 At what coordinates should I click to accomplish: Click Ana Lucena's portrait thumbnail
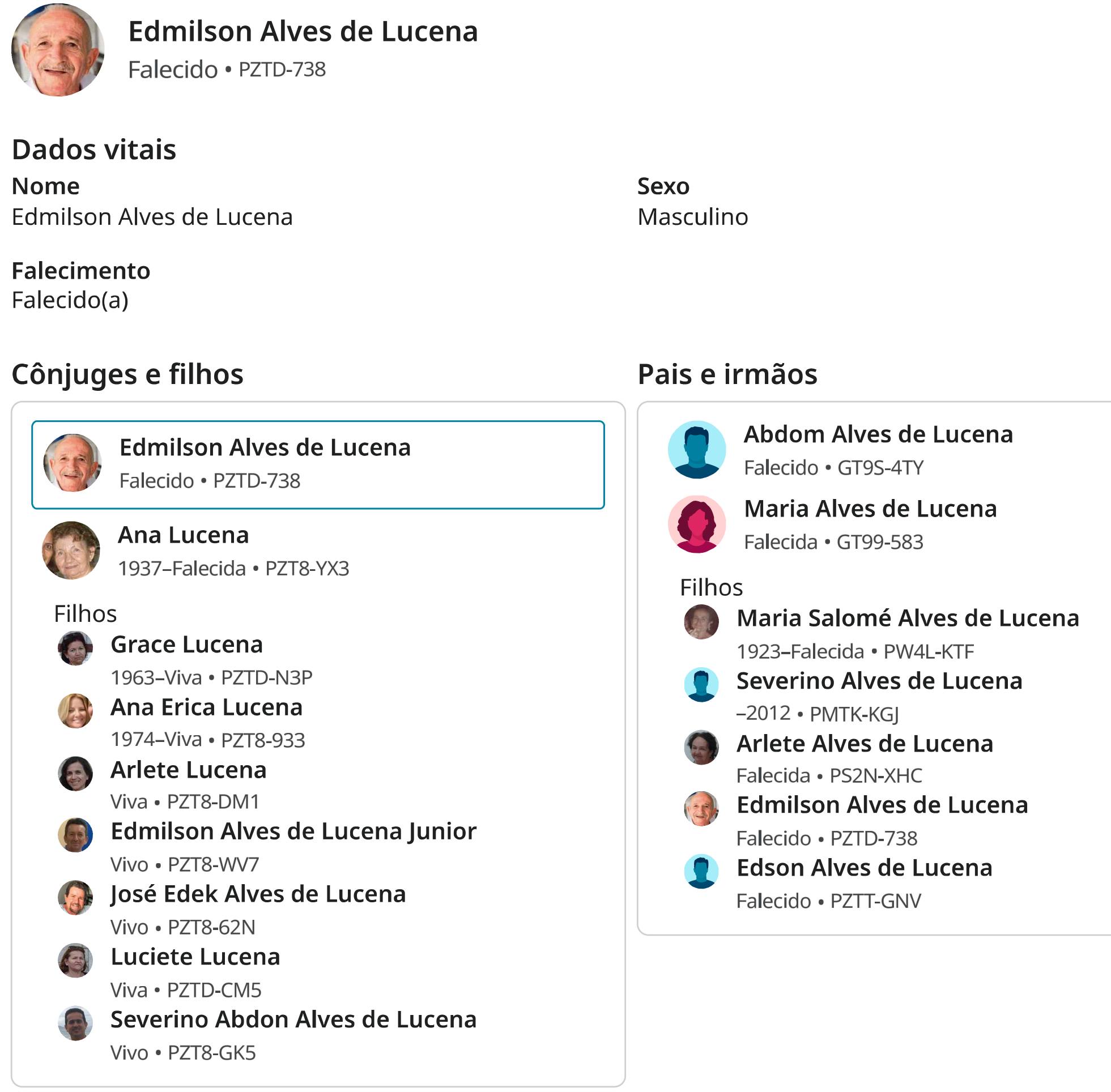click(71, 550)
